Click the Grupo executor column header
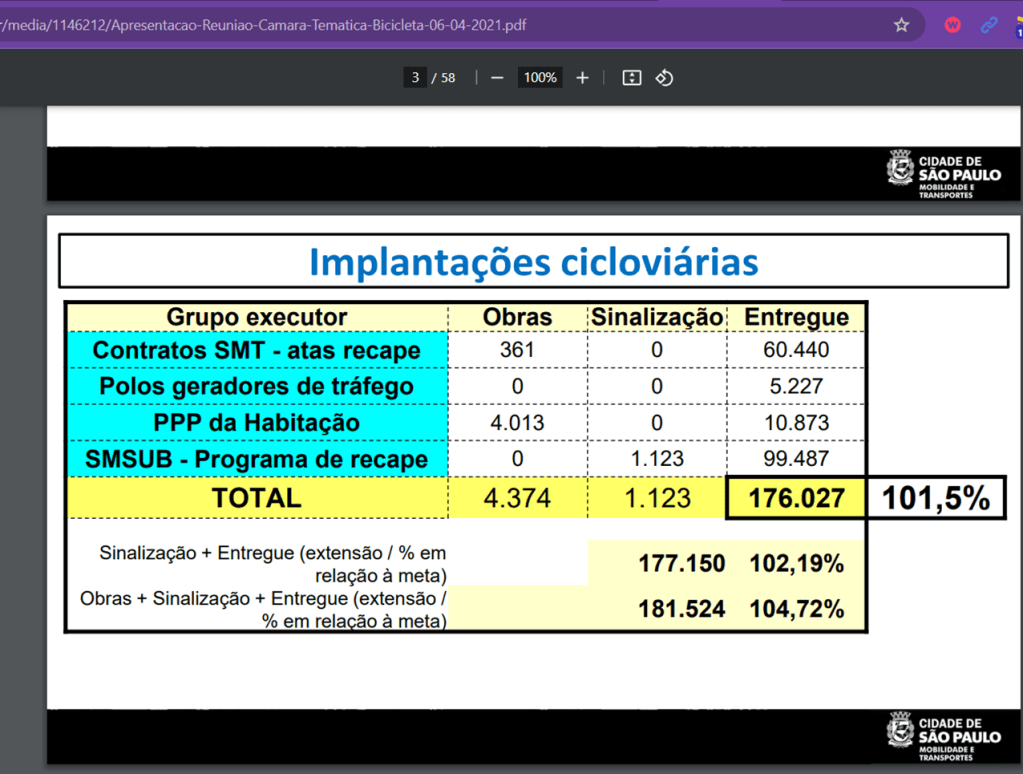 pyautogui.click(x=257, y=317)
